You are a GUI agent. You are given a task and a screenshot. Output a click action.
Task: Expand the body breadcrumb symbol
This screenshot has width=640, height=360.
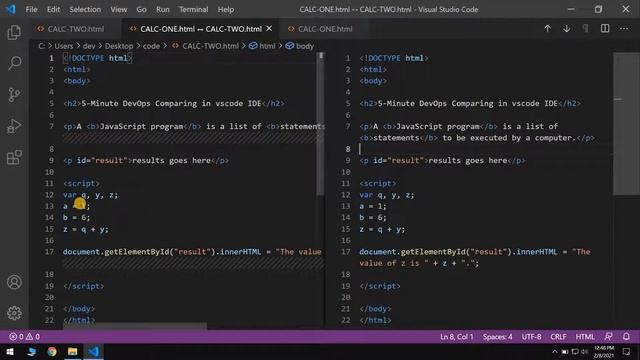pyautogui.click(x=300, y=46)
